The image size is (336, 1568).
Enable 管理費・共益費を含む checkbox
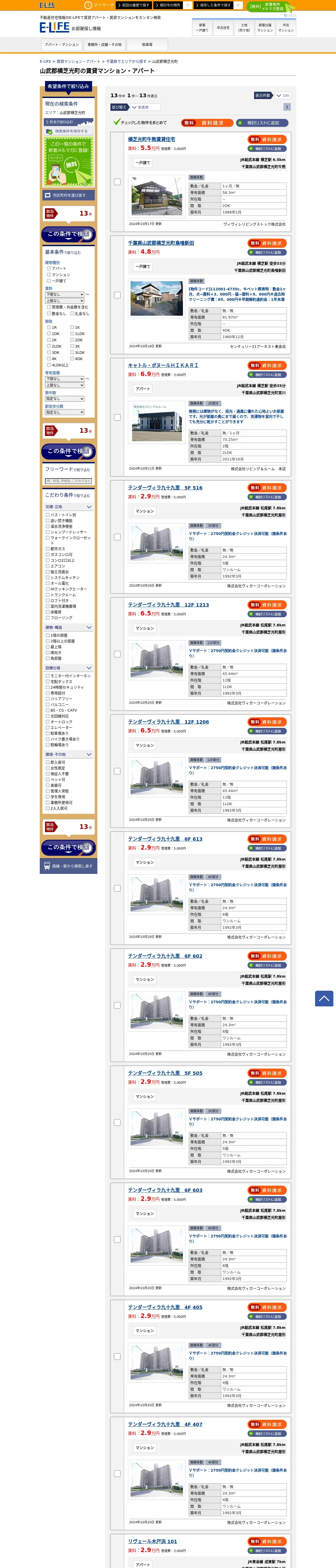(49, 307)
